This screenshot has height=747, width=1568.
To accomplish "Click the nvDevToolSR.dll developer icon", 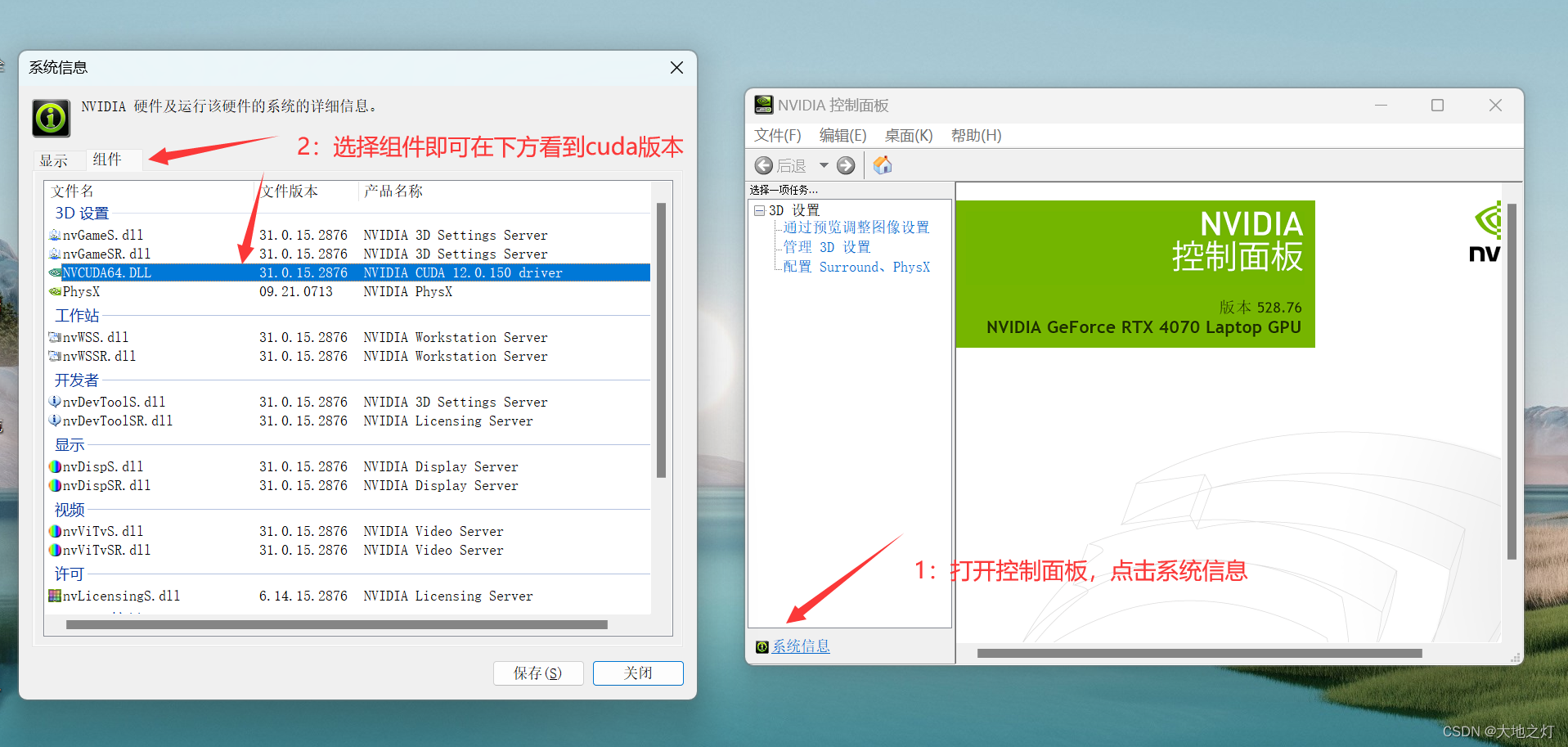I will coord(55,421).
